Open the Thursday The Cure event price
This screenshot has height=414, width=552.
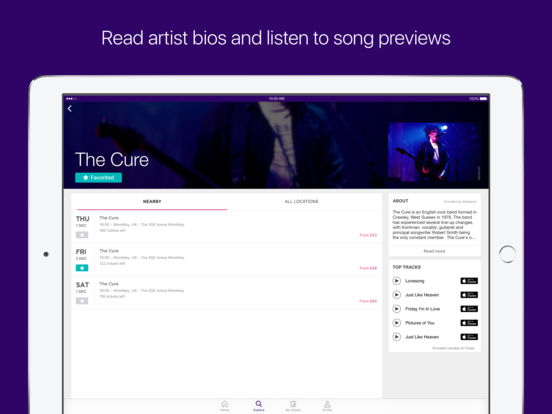coord(368,235)
